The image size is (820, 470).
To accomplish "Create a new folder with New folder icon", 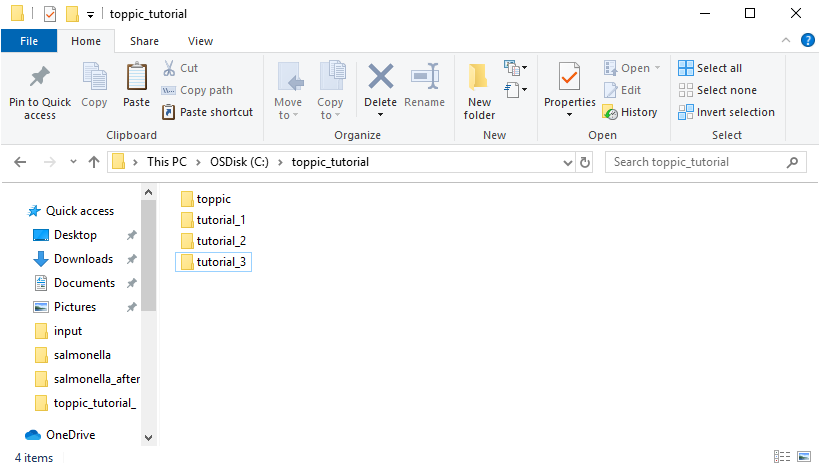I will click(479, 78).
